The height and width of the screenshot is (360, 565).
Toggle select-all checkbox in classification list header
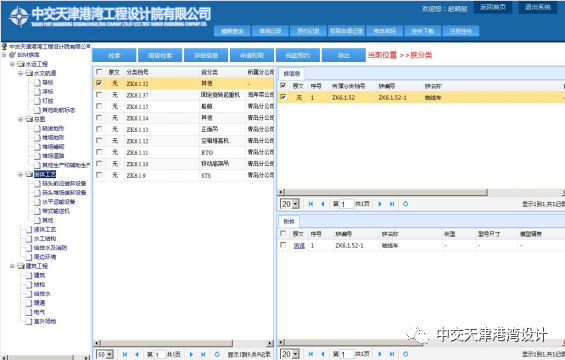click(x=99, y=72)
